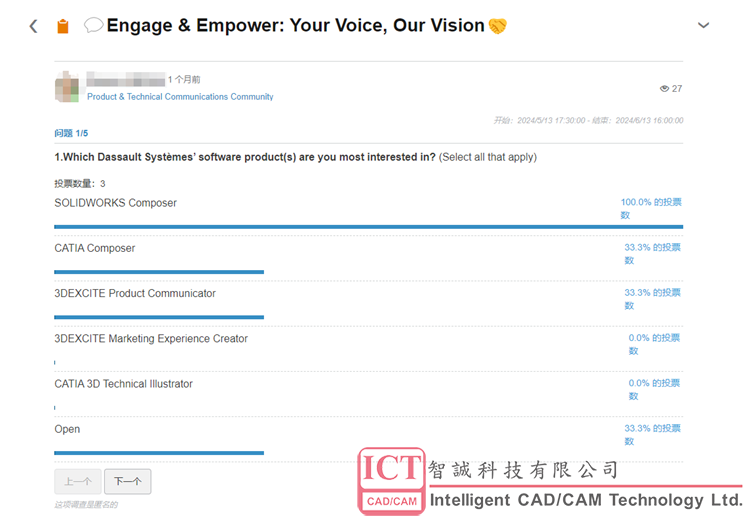Image resolution: width=752 pixels, height=516 pixels.
Task: Click CATIA 3D Technical Illustrator option
Action: coord(124,384)
